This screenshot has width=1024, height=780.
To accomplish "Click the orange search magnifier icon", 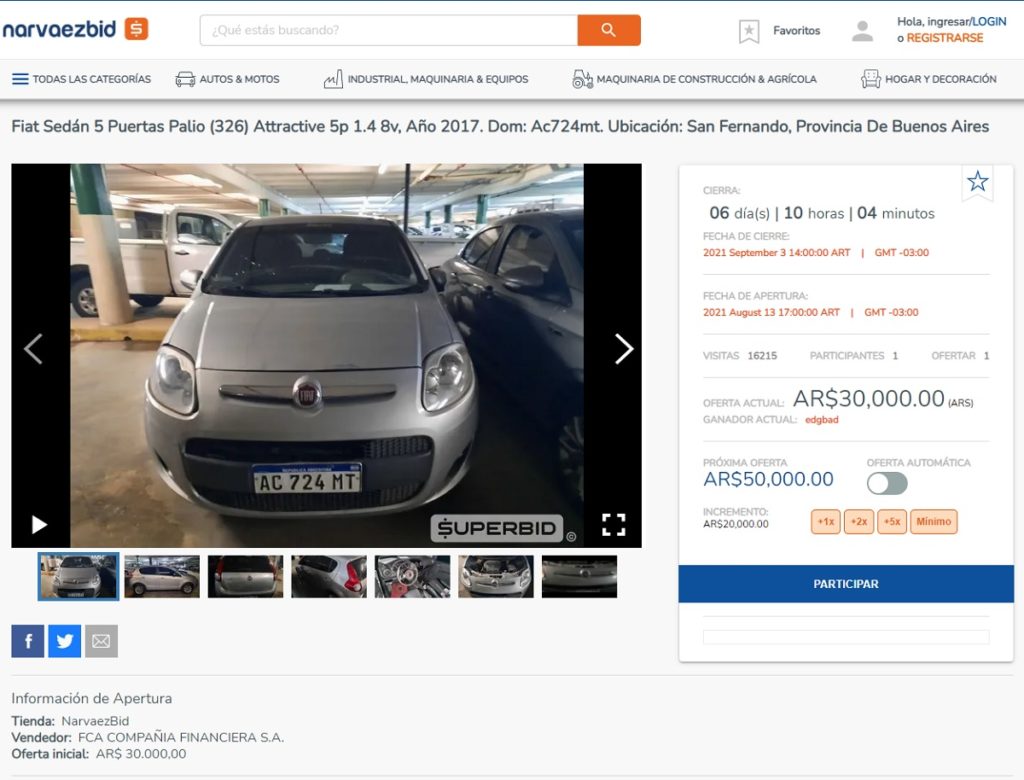I will tap(610, 31).
